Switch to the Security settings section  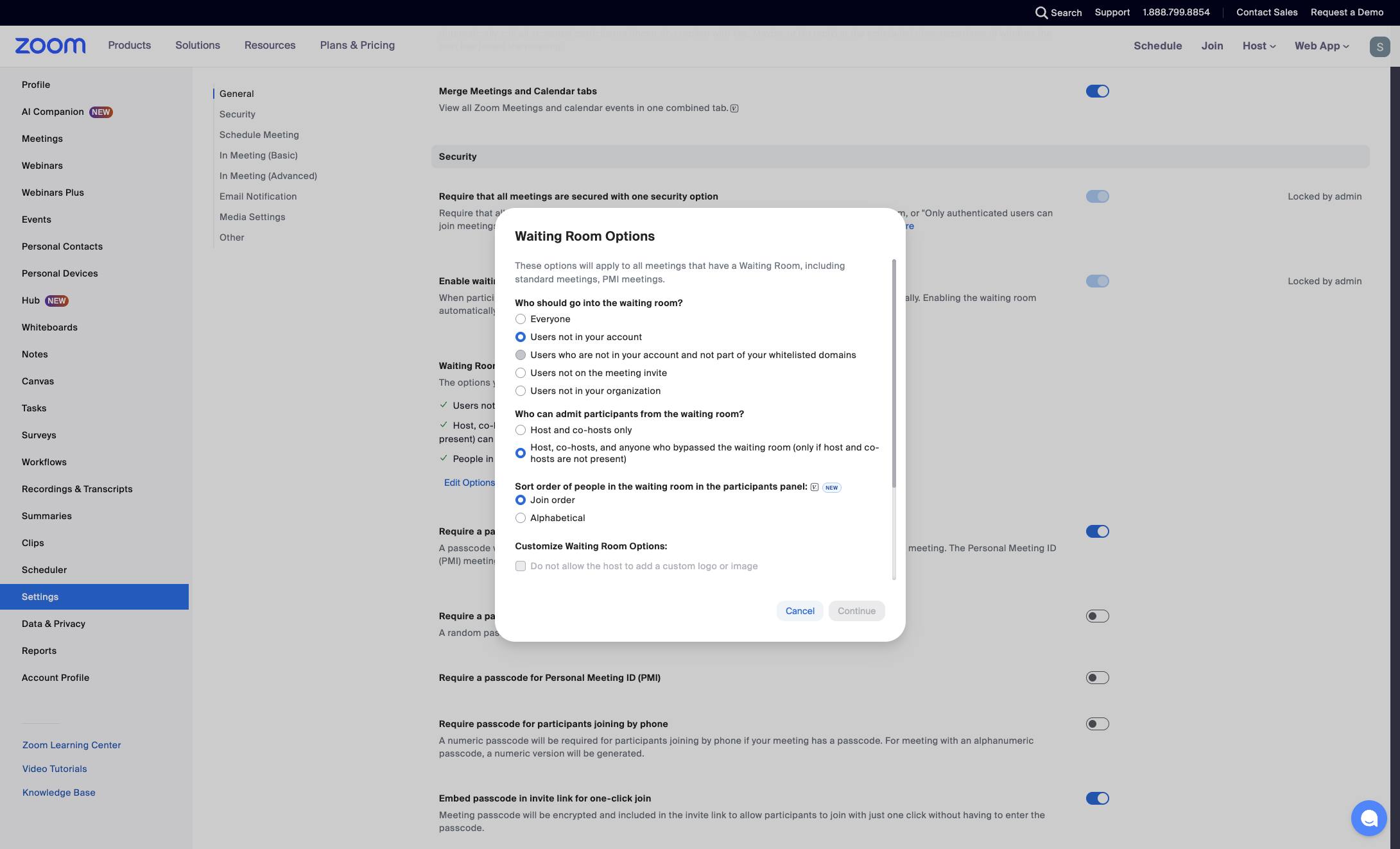click(238, 114)
